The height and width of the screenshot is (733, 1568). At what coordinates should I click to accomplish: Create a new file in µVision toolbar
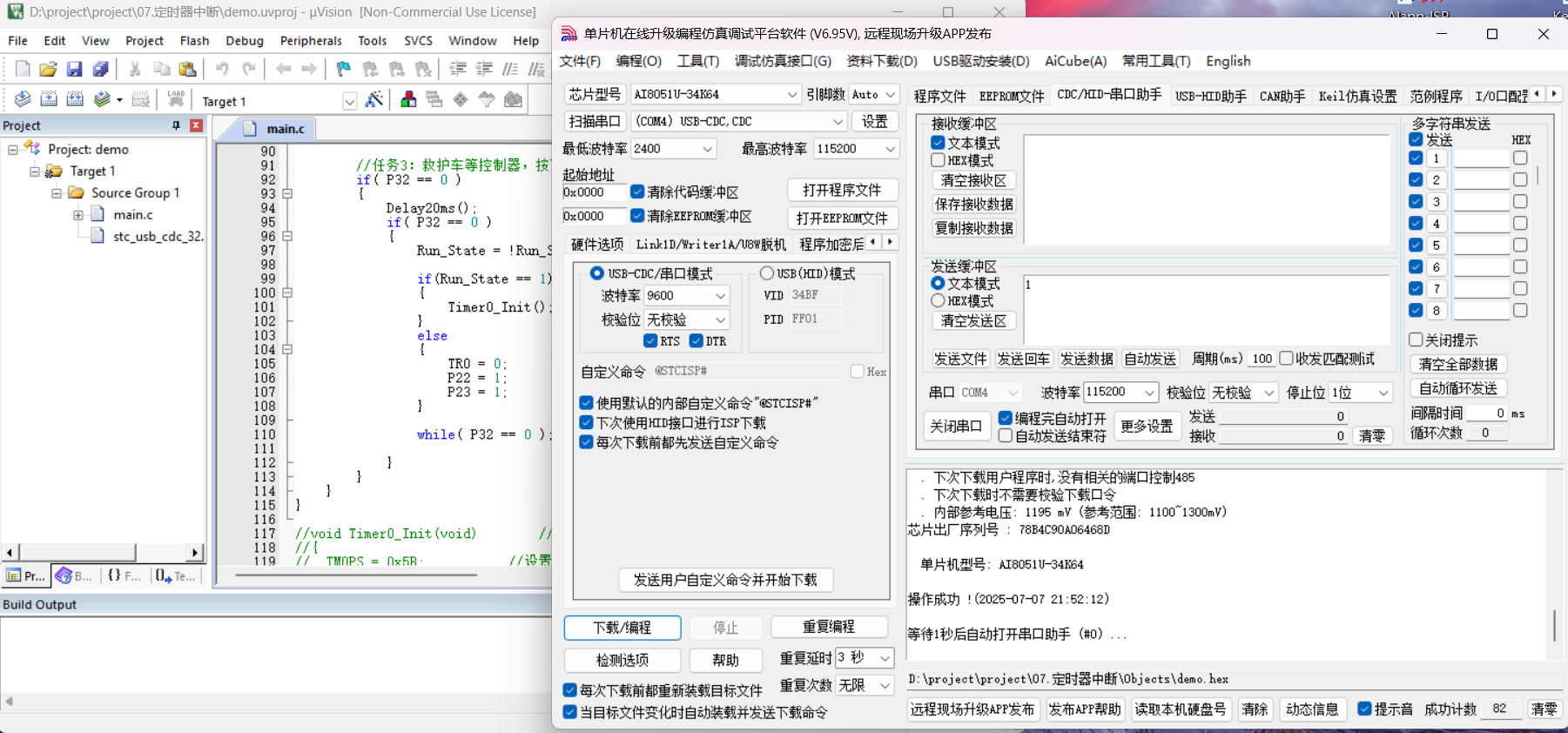click(23, 69)
